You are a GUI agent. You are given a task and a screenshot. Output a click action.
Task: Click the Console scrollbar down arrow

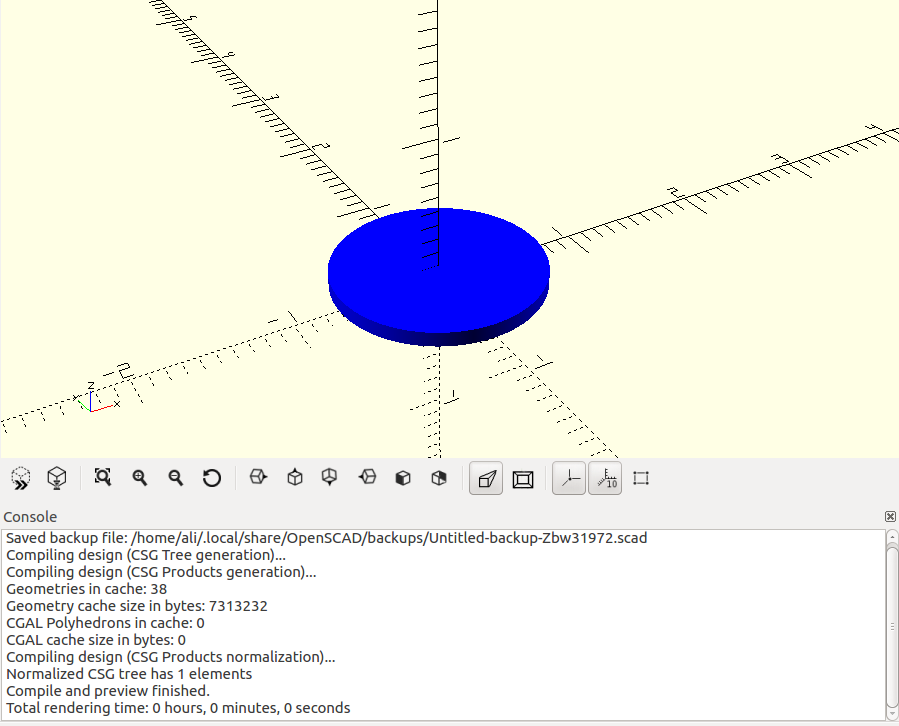pyautogui.click(x=892, y=713)
